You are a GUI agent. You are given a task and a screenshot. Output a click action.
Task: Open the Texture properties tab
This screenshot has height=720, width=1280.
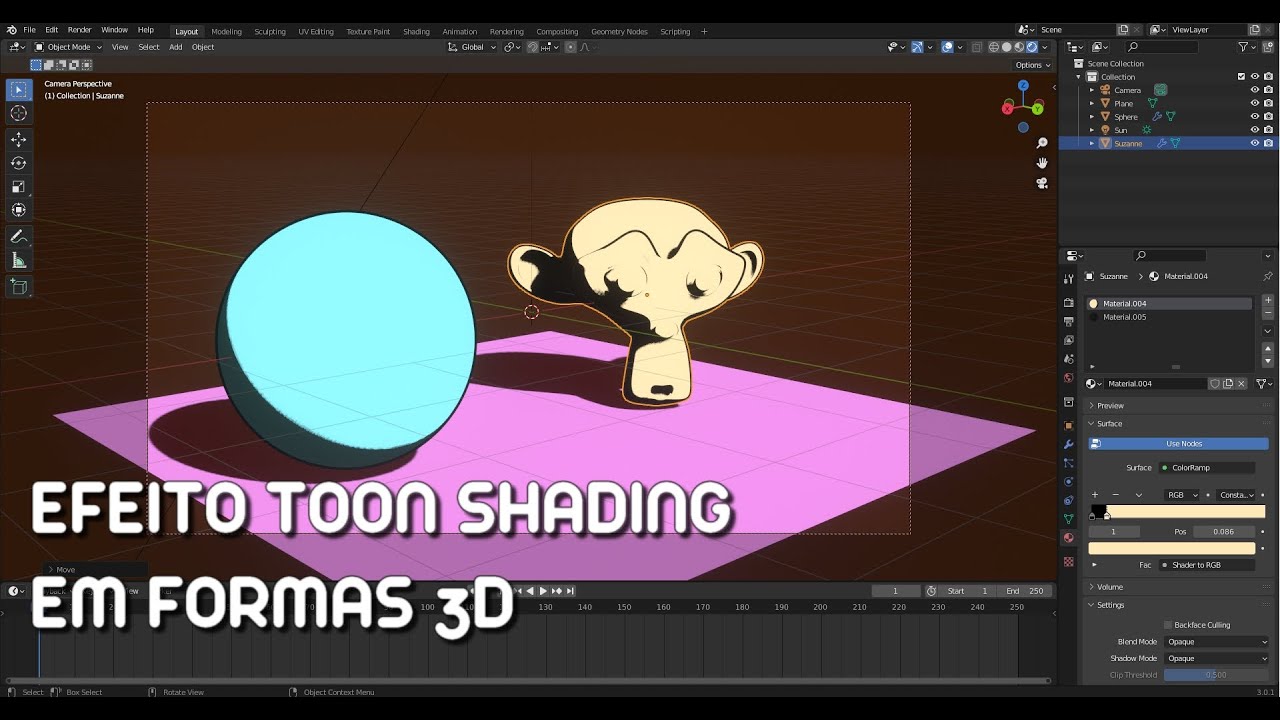[x=1068, y=561]
